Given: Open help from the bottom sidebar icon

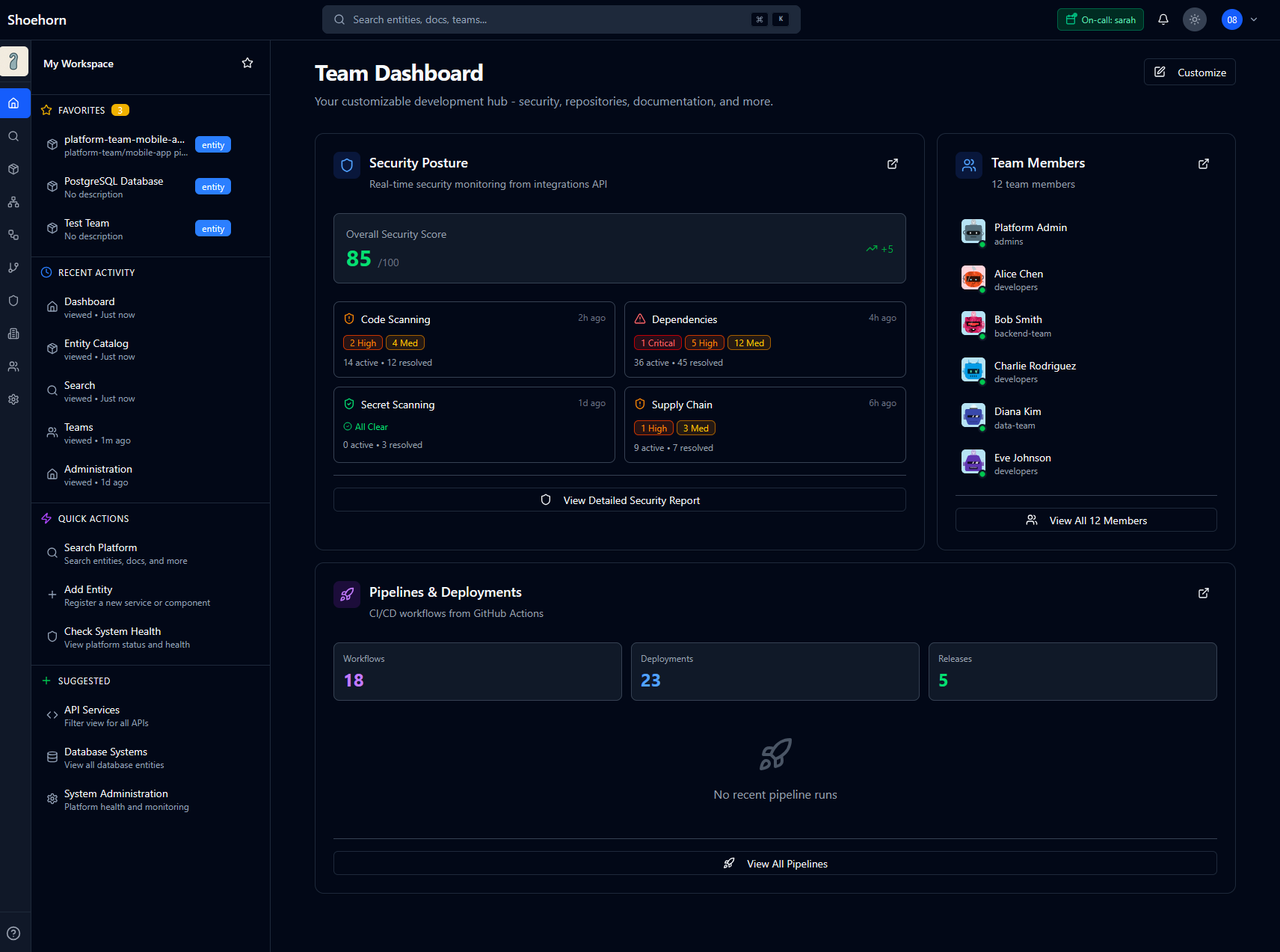Looking at the screenshot, I should [x=13, y=932].
